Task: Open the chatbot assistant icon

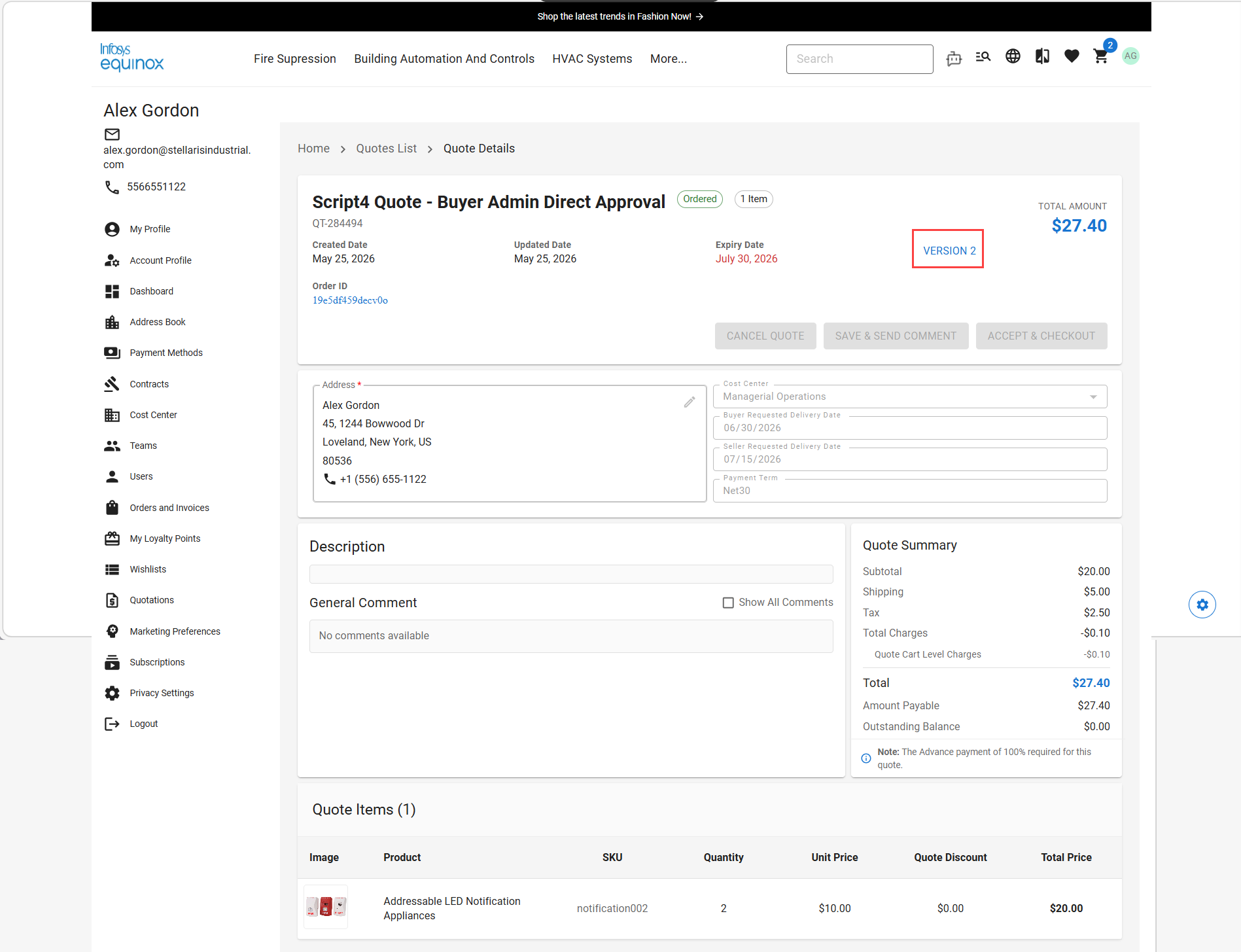Action: point(954,59)
